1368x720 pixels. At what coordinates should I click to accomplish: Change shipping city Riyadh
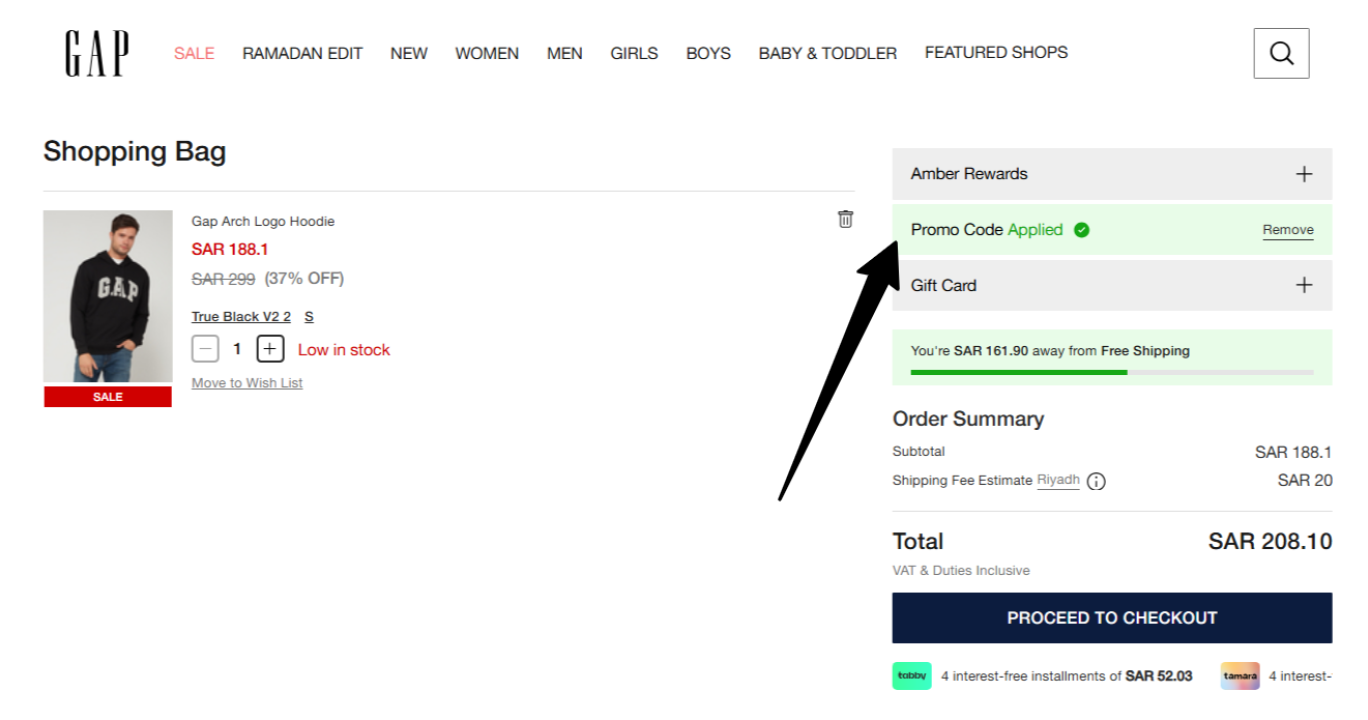click(x=1058, y=480)
